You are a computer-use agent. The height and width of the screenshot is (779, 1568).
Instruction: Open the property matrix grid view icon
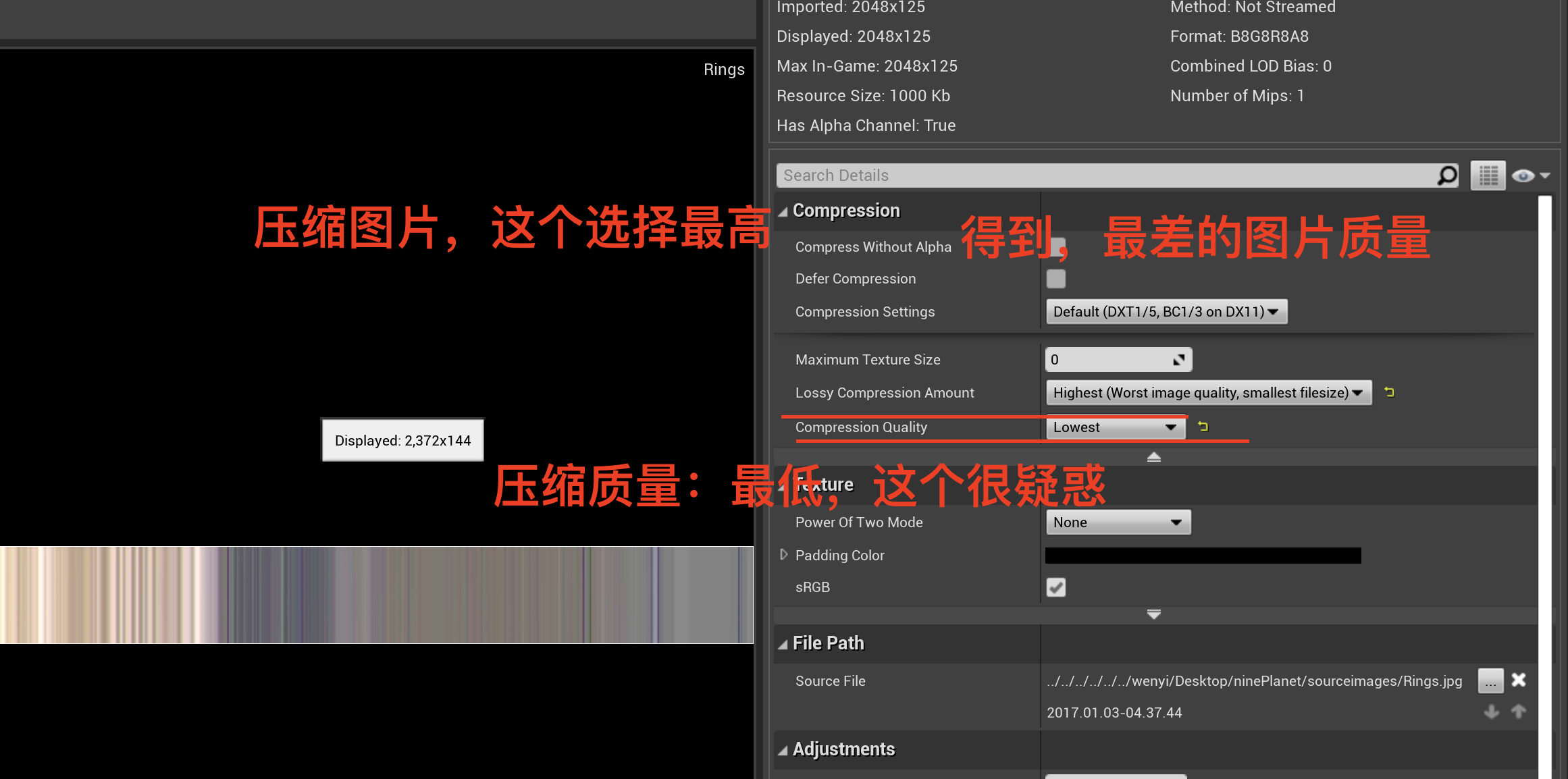pos(1488,176)
